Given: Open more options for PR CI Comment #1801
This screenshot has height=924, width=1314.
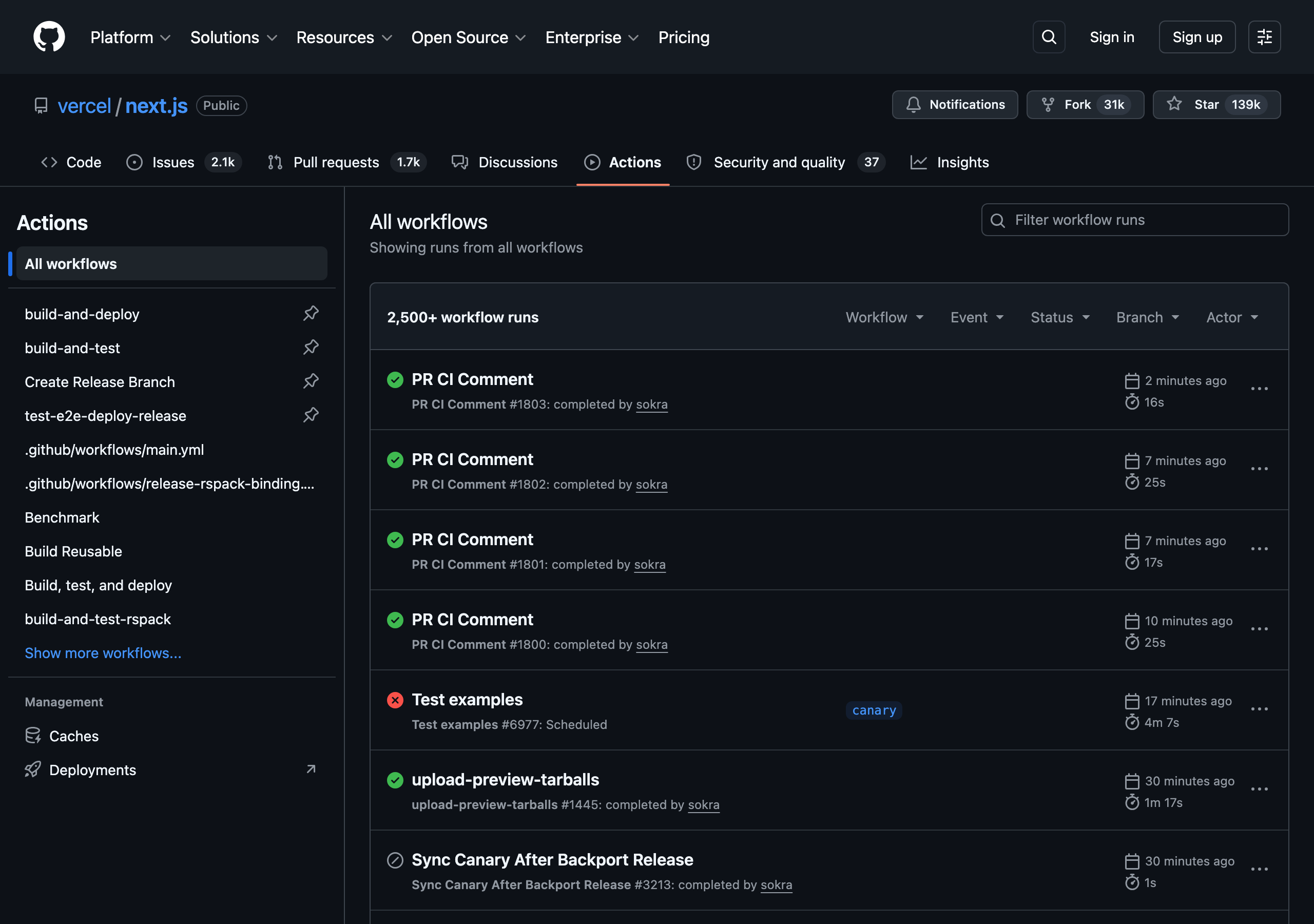Looking at the screenshot, I should coord(1259,550).
